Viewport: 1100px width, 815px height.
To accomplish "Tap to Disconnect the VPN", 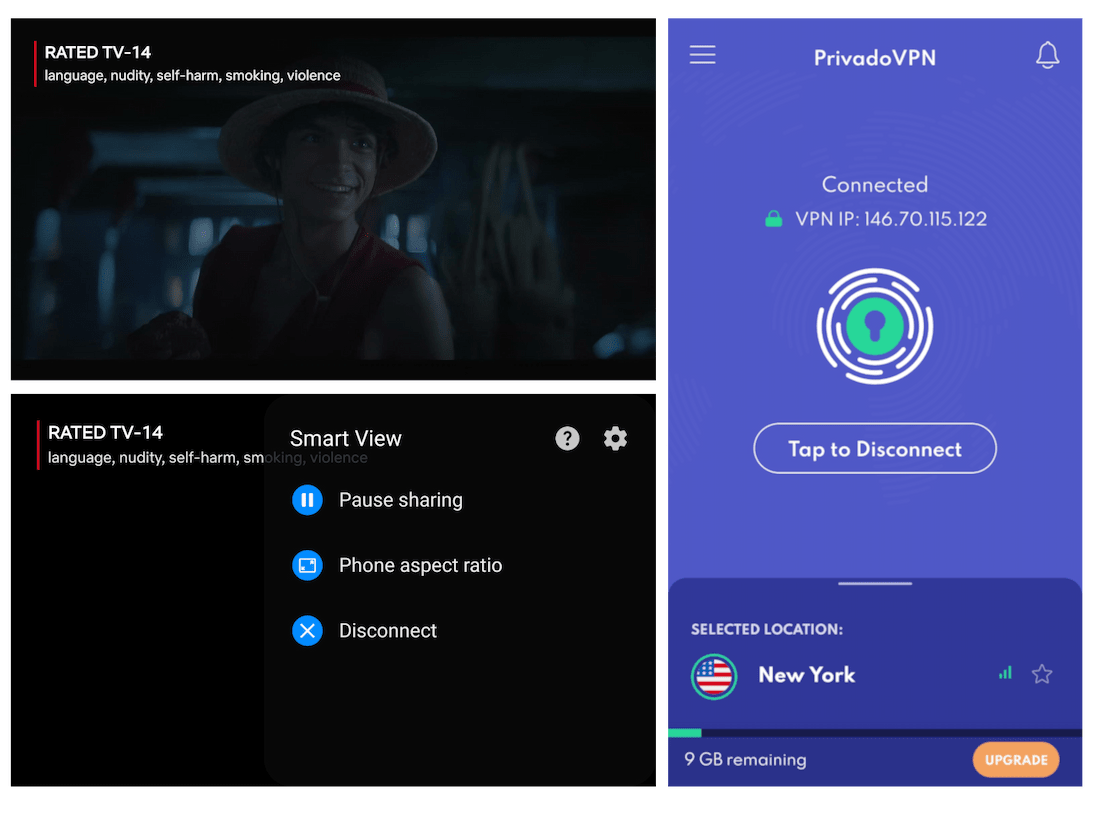I will point(875,449).
